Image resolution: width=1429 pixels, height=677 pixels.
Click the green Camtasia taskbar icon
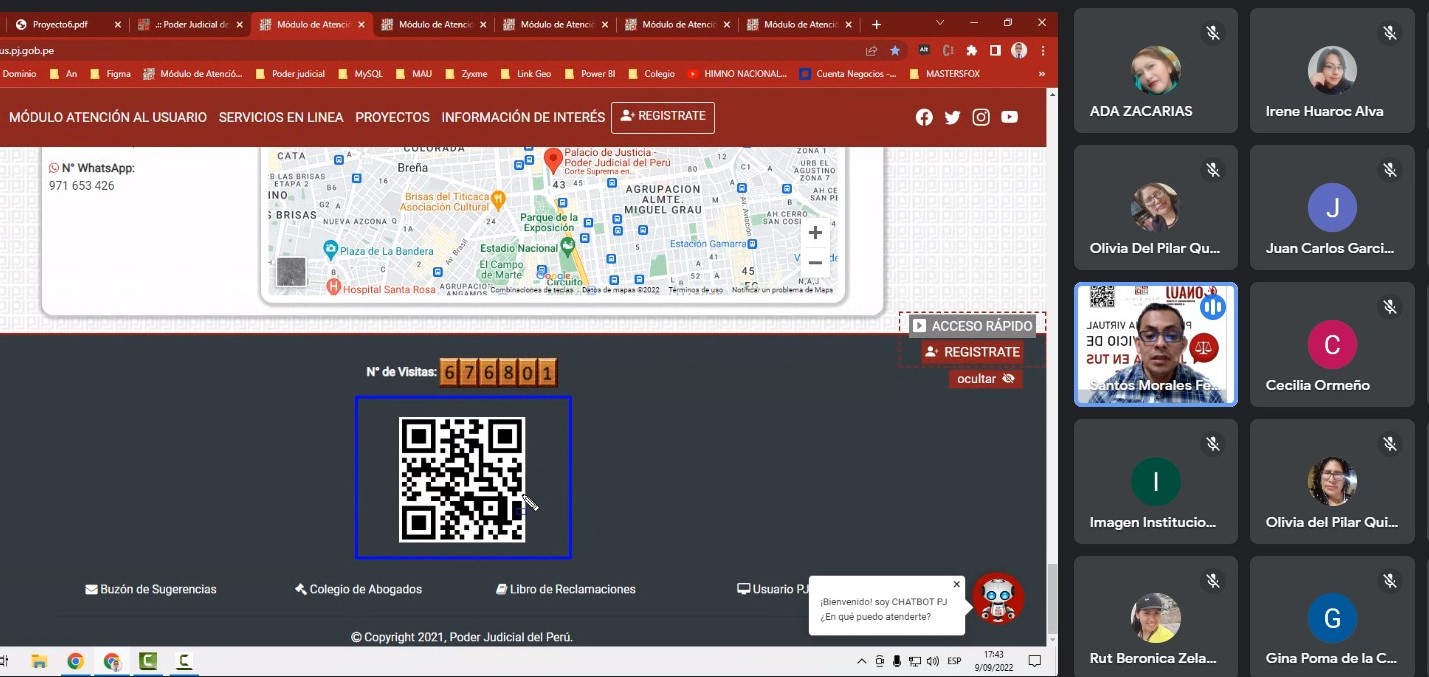pos(148,661)
